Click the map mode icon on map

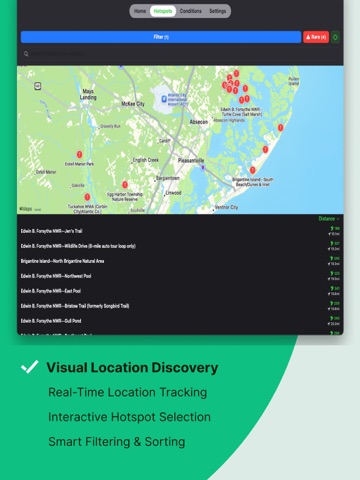pos(38,86)
